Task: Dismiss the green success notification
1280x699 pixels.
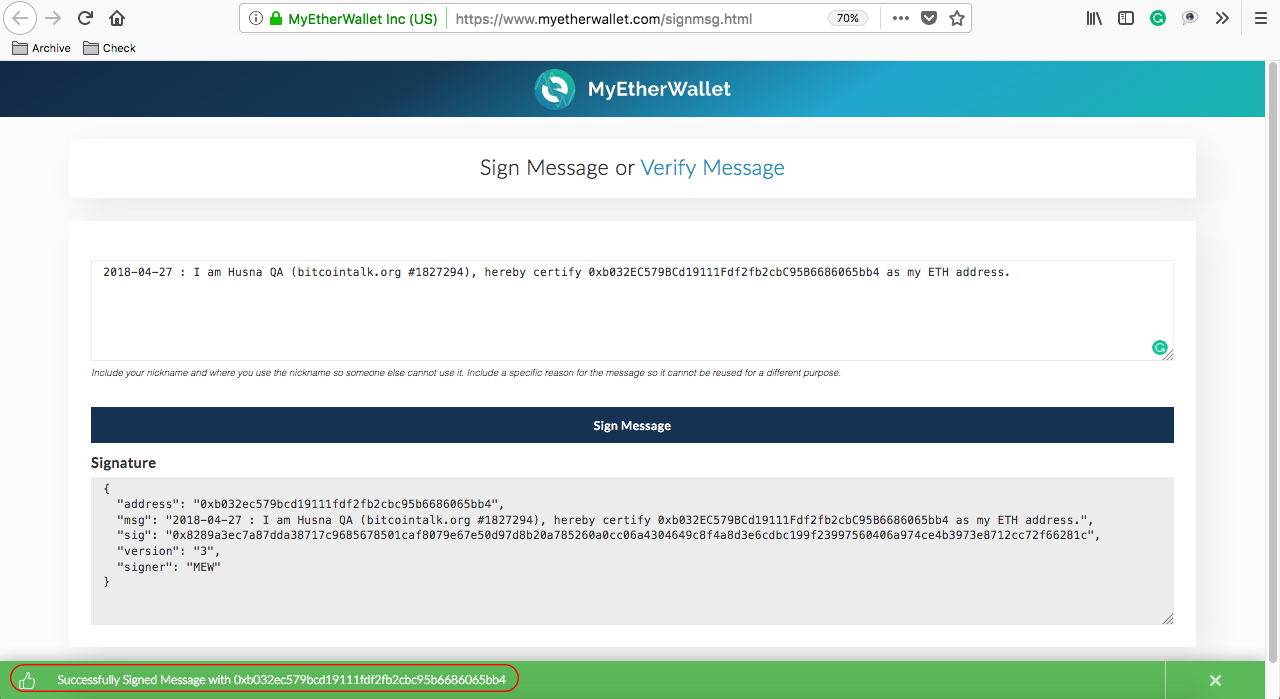Action: coord(1215,680)
